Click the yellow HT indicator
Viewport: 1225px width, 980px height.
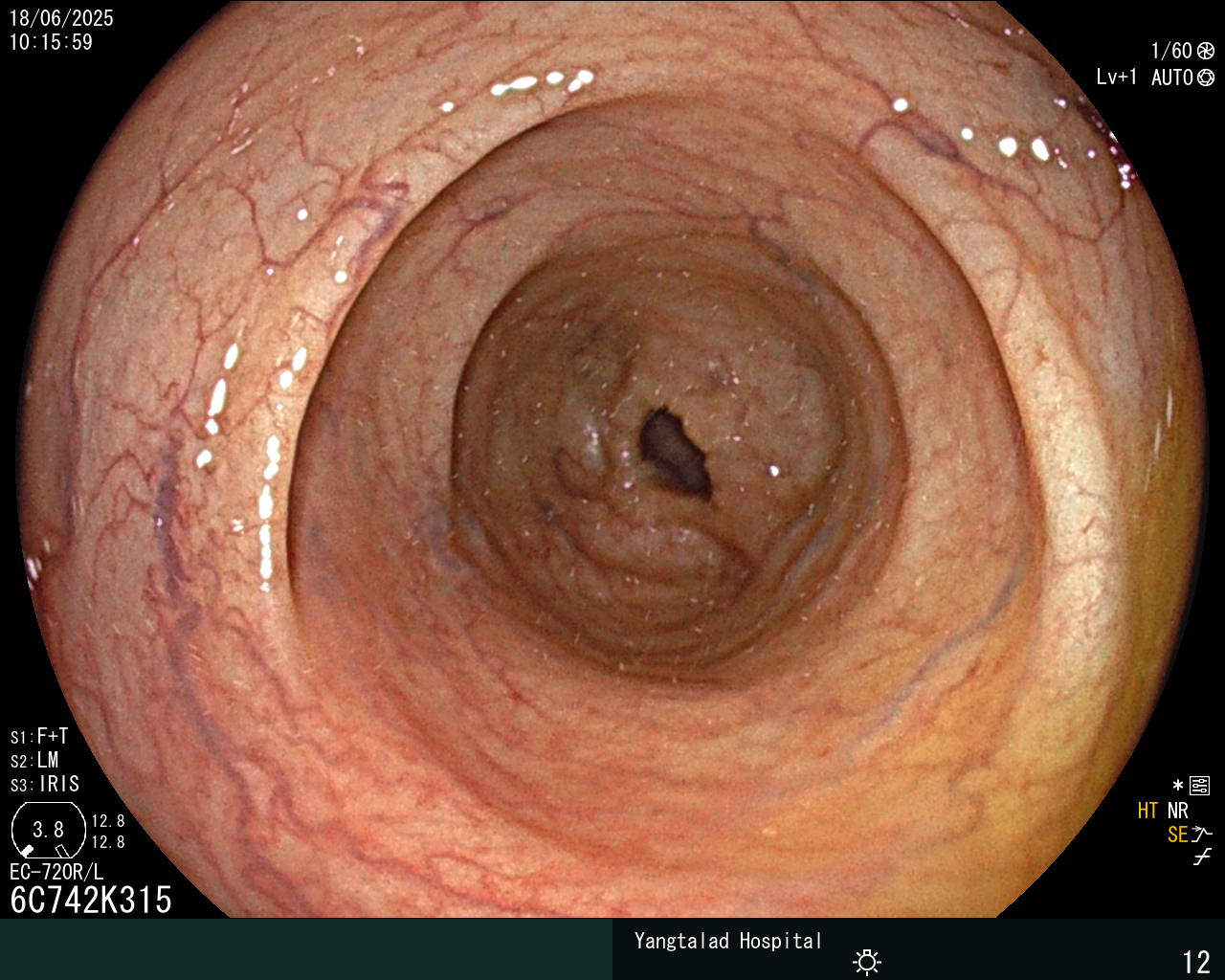point(1147,811)
